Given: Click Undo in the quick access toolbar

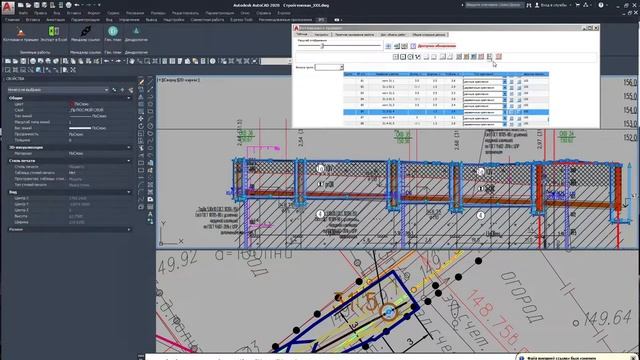Looking at the screenshot, I should pos(78,5).
